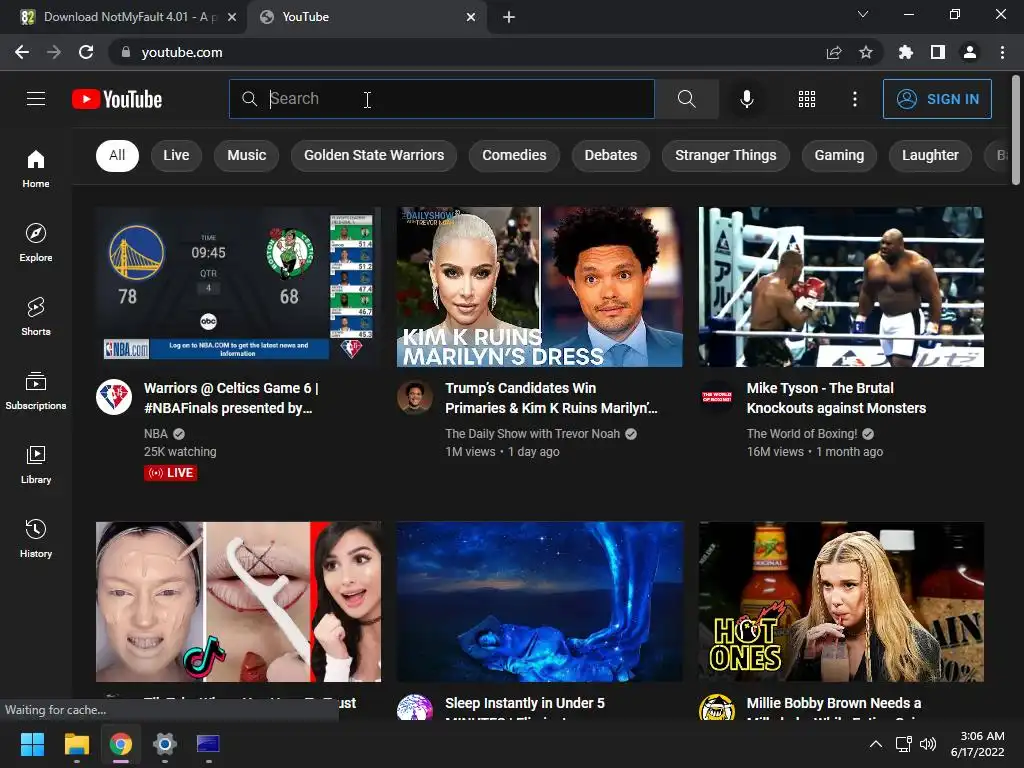Open Warriors @ Celtics Game 6 video title

[x=231, y=398]
